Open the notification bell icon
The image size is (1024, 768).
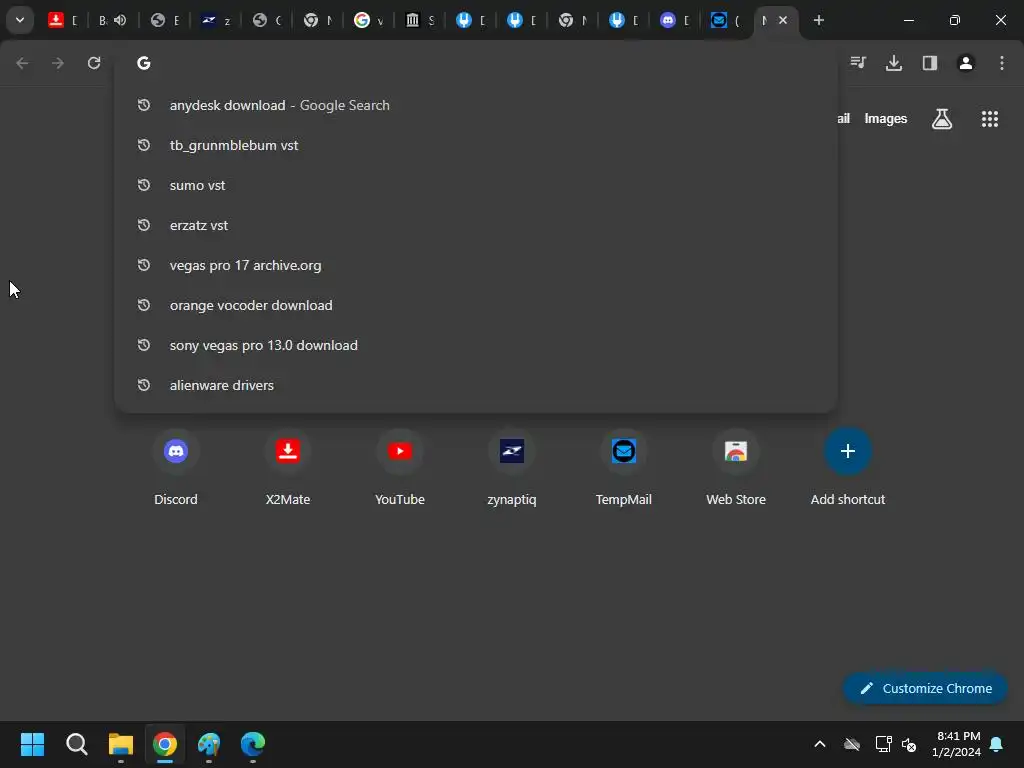click(x=996, y=744)
